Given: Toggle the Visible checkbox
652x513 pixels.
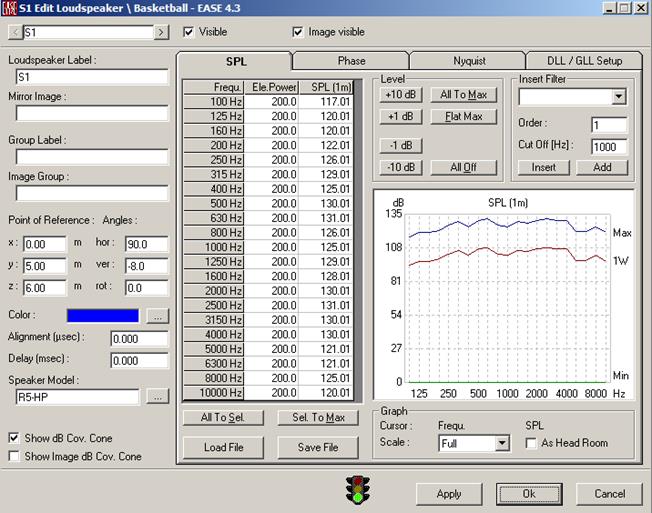Looking at the screenshot, I should (189, 32).
